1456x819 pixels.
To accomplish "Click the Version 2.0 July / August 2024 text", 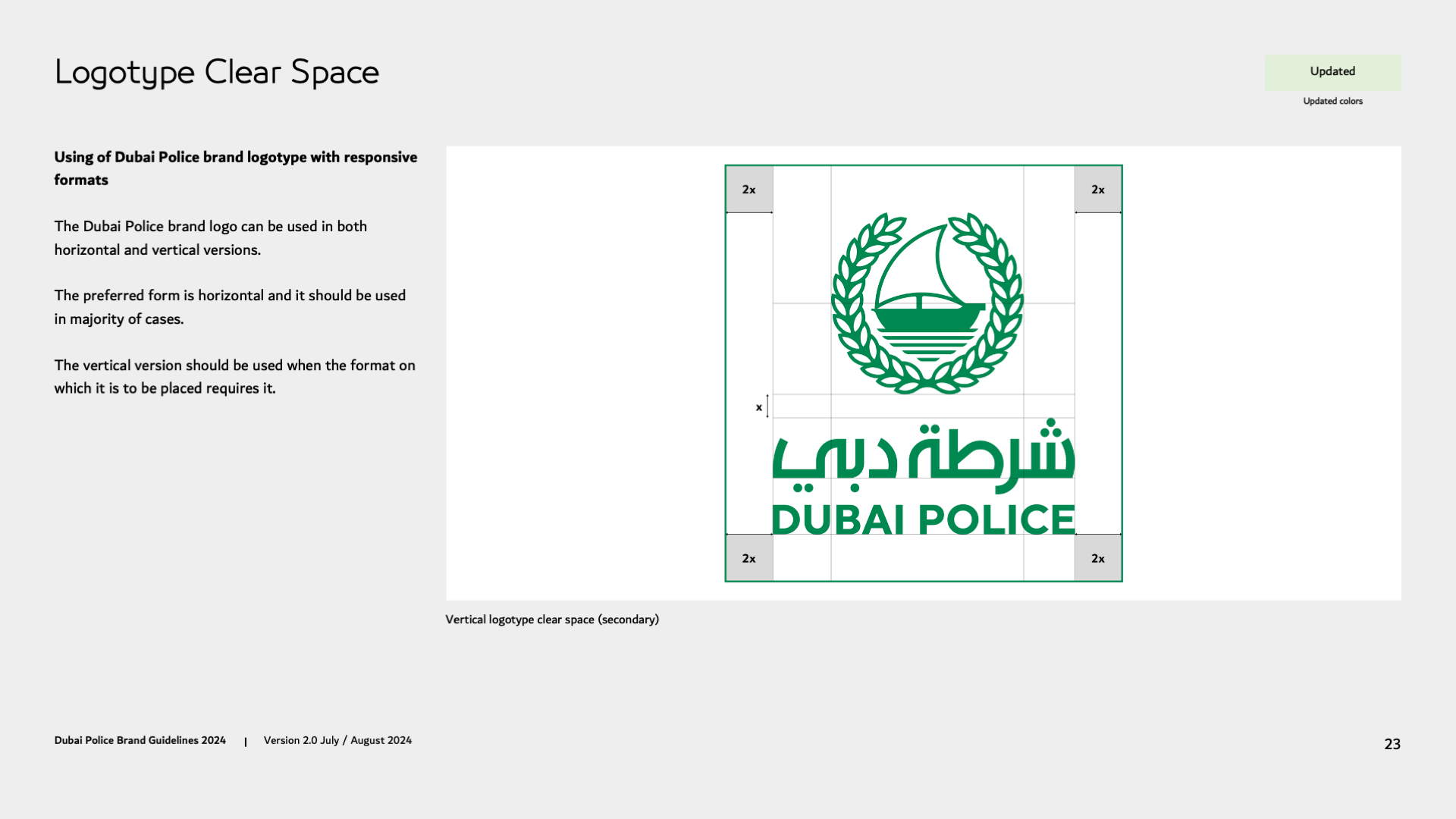I will (x=337, y=740).
